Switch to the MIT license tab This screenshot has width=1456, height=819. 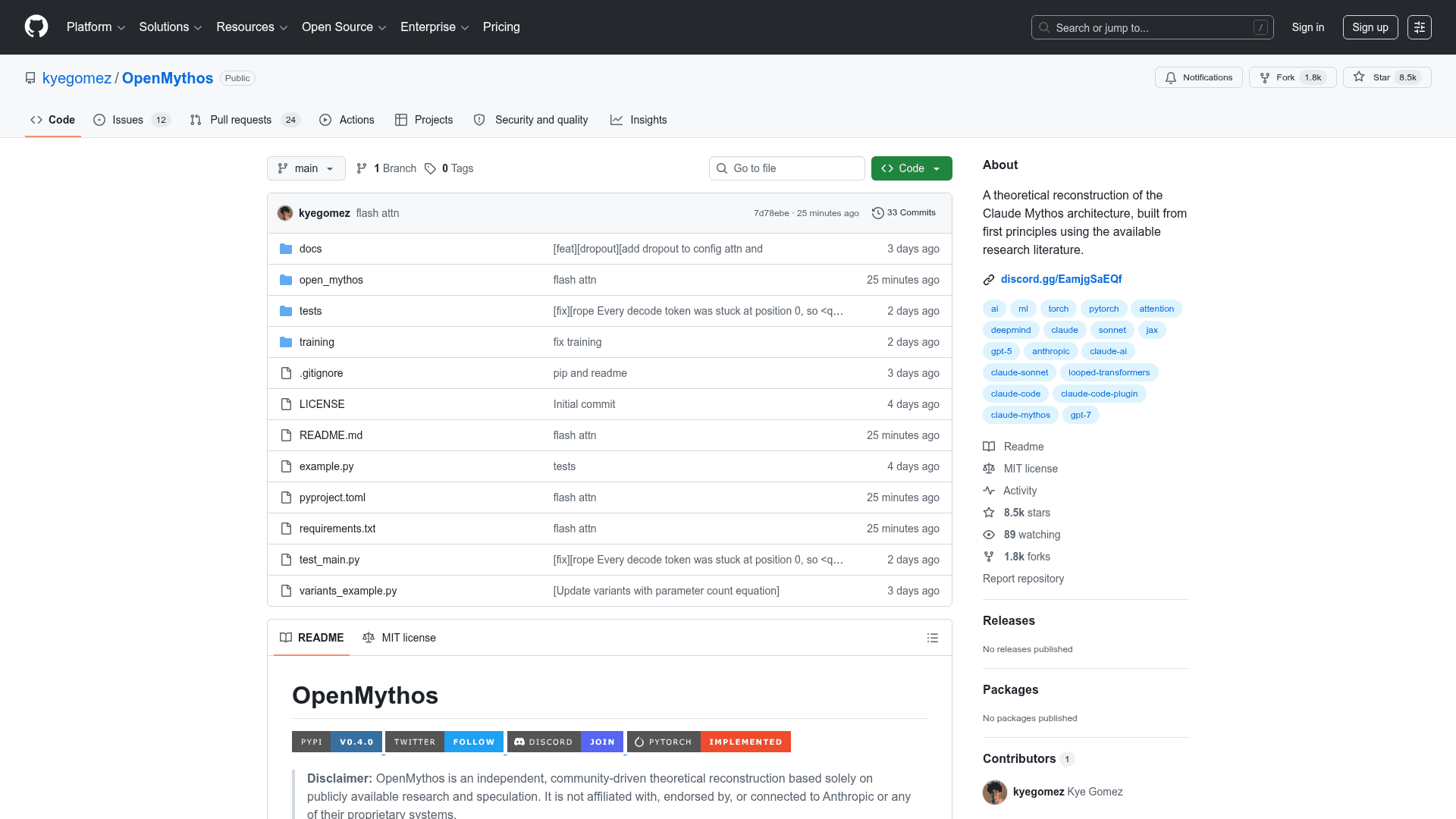400,638
